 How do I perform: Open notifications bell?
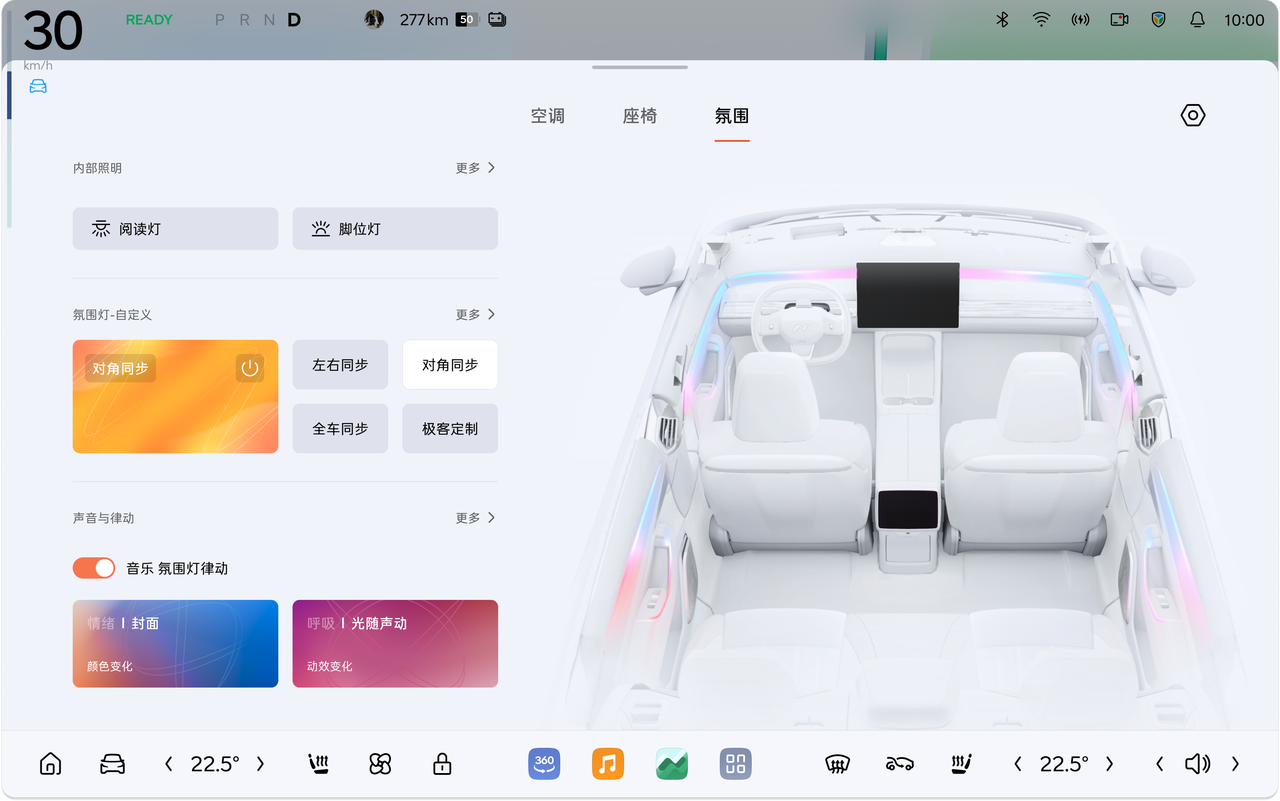tap(1197, 19)
